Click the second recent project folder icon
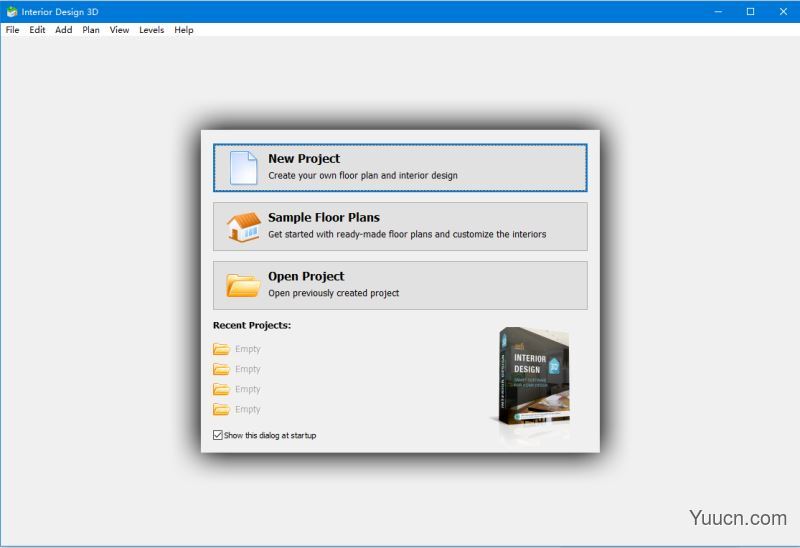Viewport: 800px width, 548px height. (x=221, y=369)
